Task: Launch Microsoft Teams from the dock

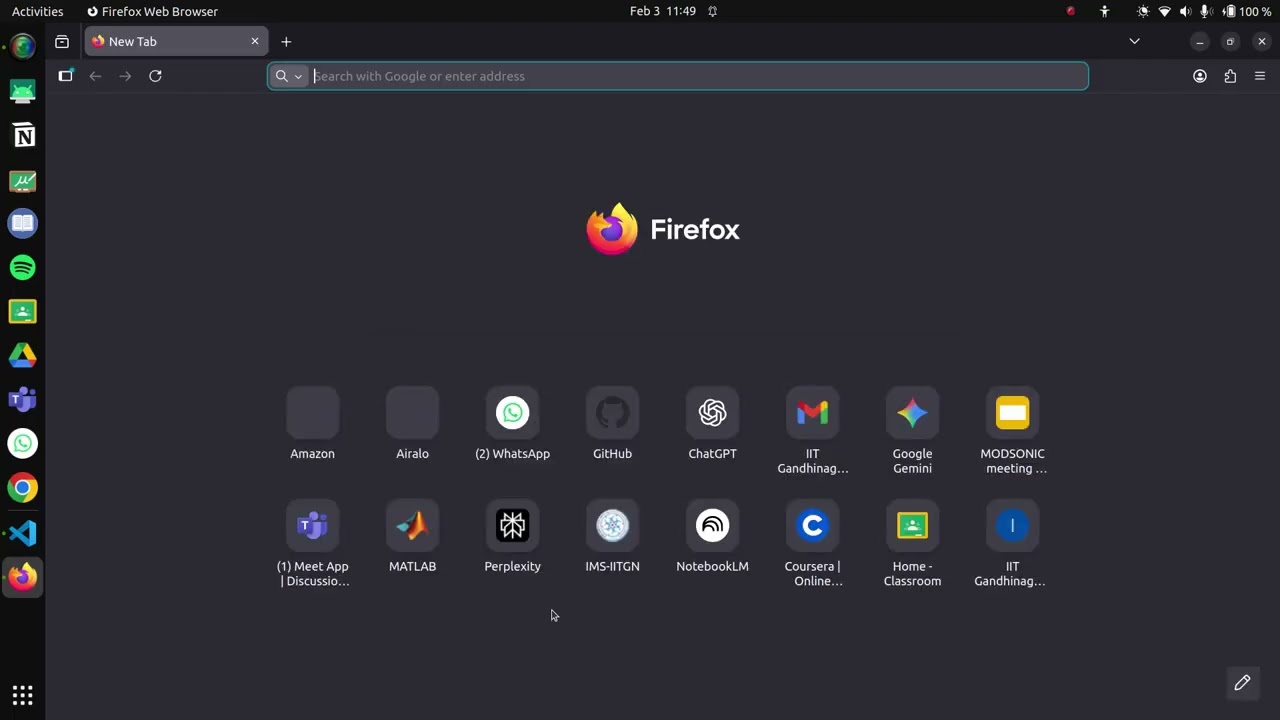Action: coord(23,399)
